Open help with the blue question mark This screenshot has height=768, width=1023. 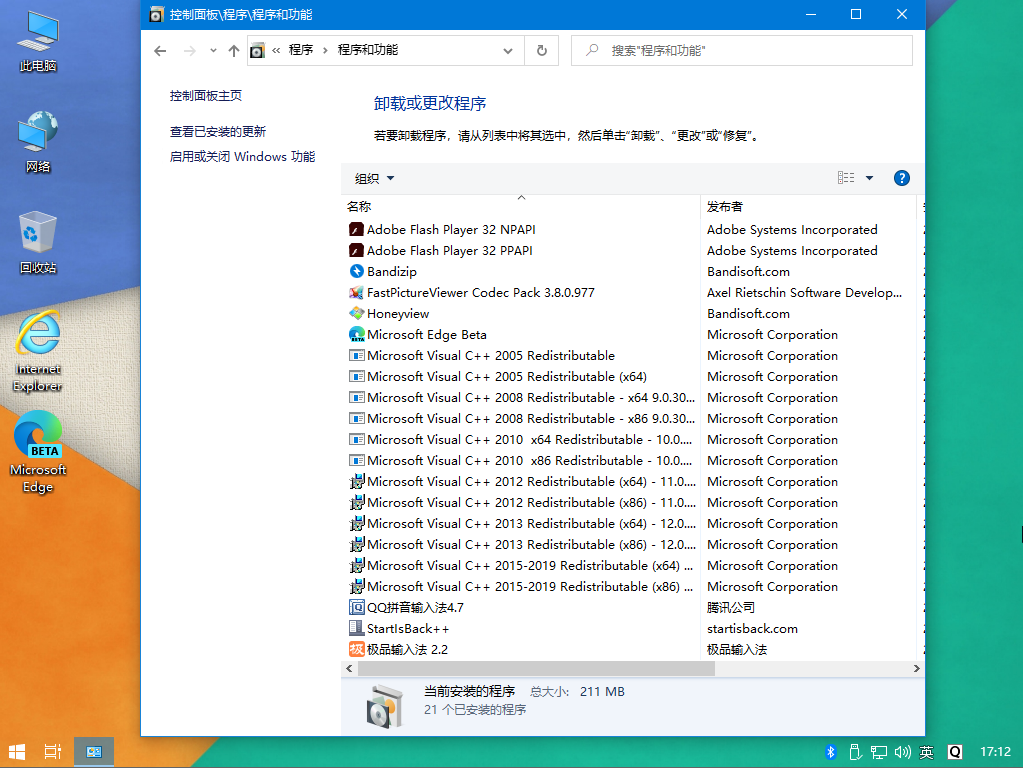click(902, 178)
